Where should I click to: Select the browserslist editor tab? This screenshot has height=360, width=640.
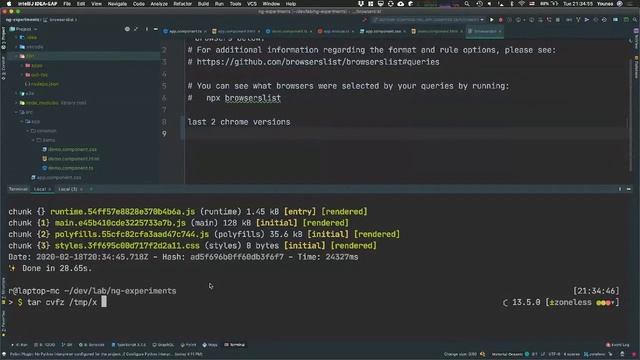[485, 31]
